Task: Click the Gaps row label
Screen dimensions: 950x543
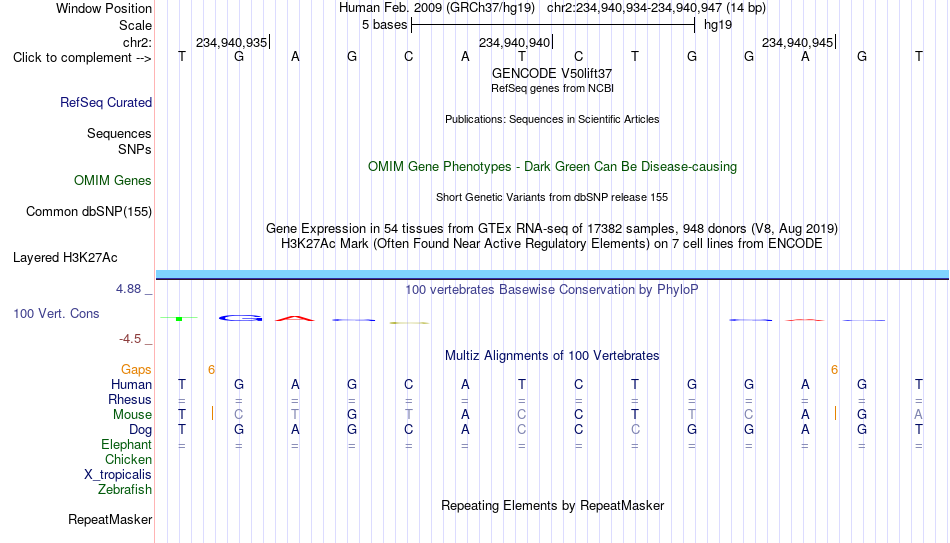Action: [x=136, y=370]
